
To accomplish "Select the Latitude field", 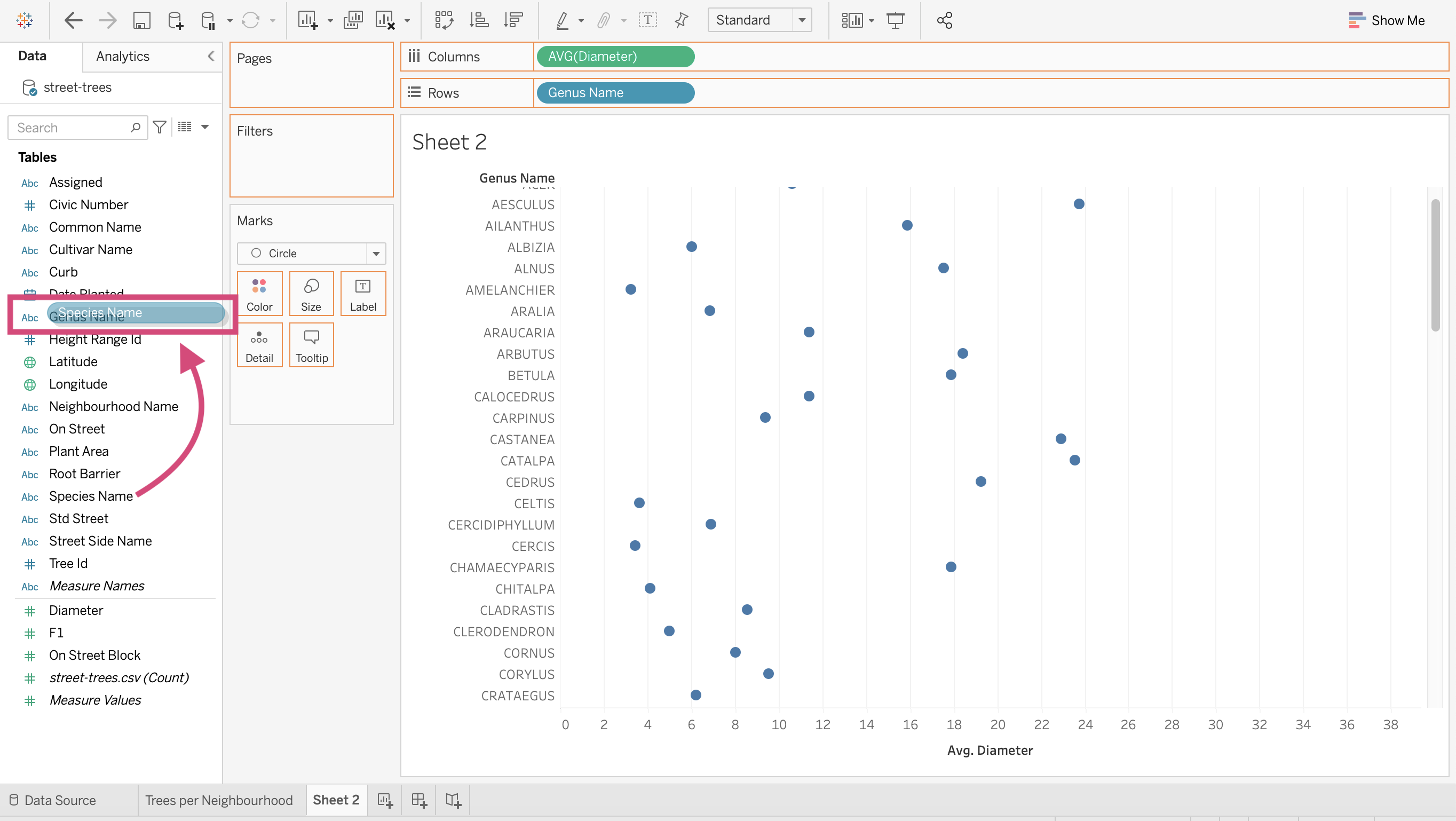I will coord(73,362).
